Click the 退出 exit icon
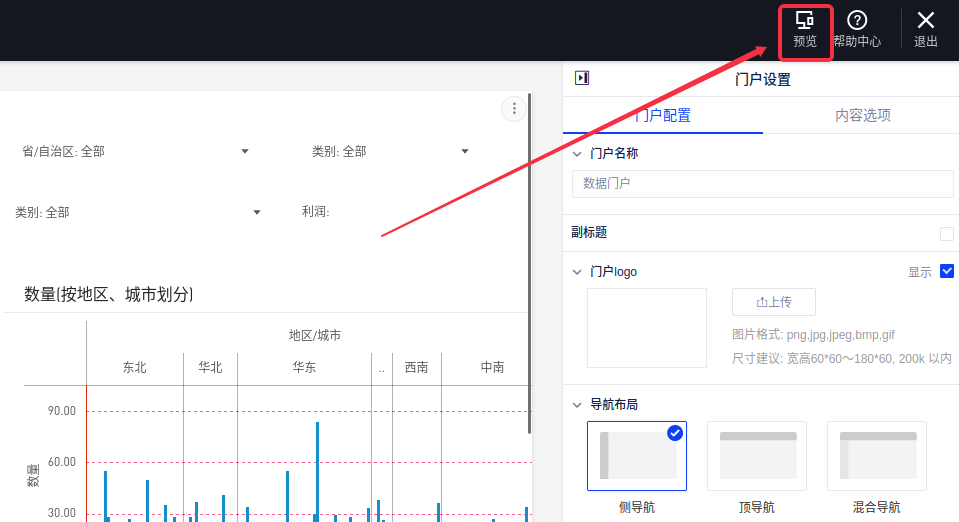Viewport: 959px width, 522px height. click(x=926, y=30)
